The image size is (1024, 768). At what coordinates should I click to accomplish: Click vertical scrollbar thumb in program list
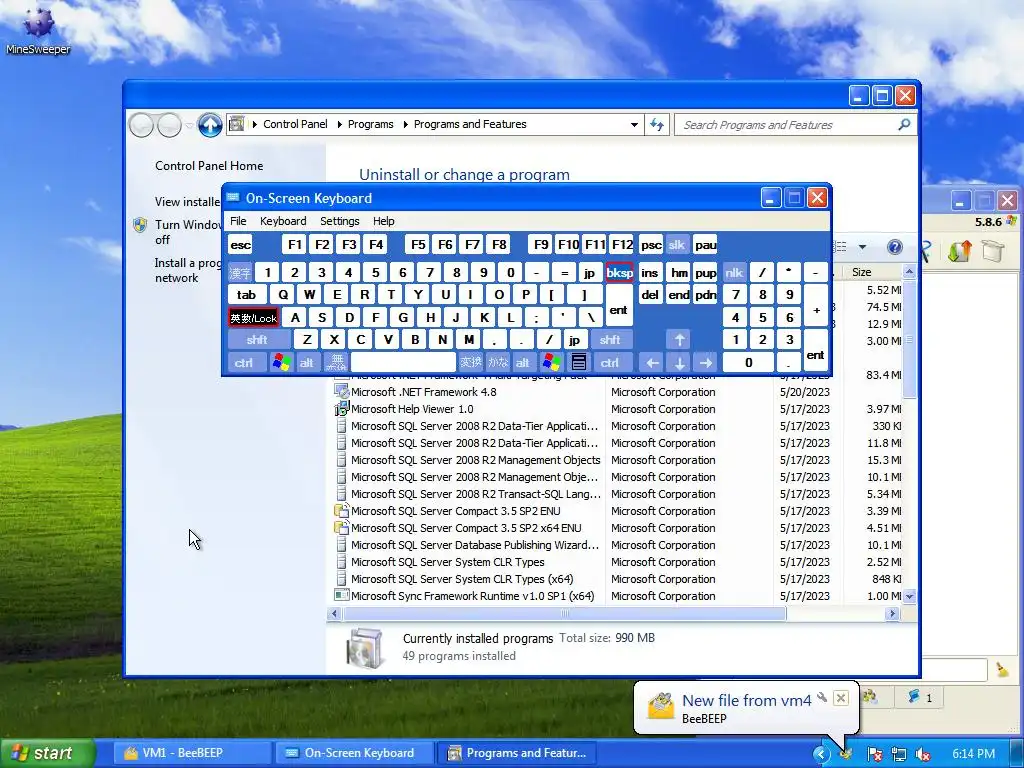[x=909, y=338]
